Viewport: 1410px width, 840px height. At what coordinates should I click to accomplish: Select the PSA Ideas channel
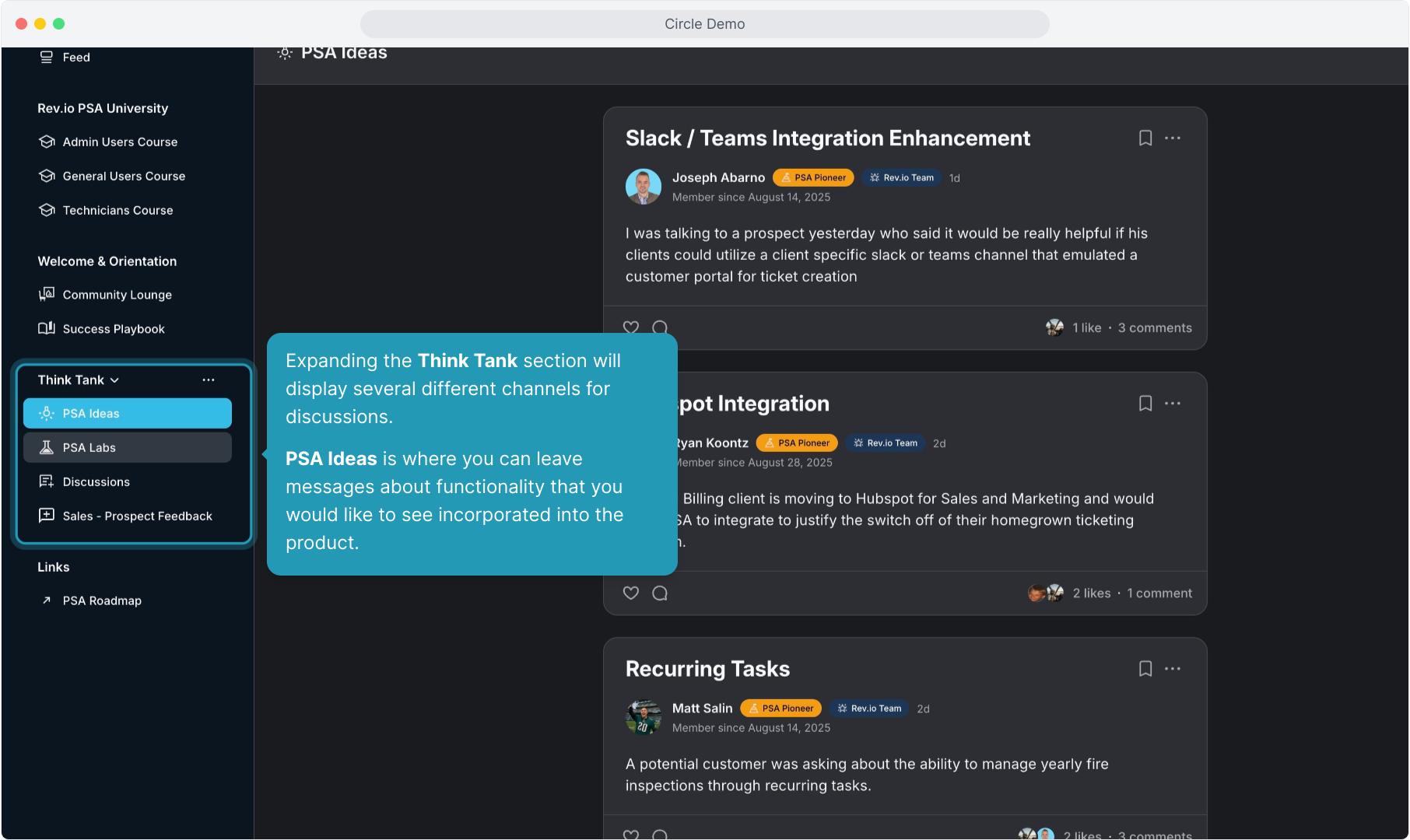128,414
